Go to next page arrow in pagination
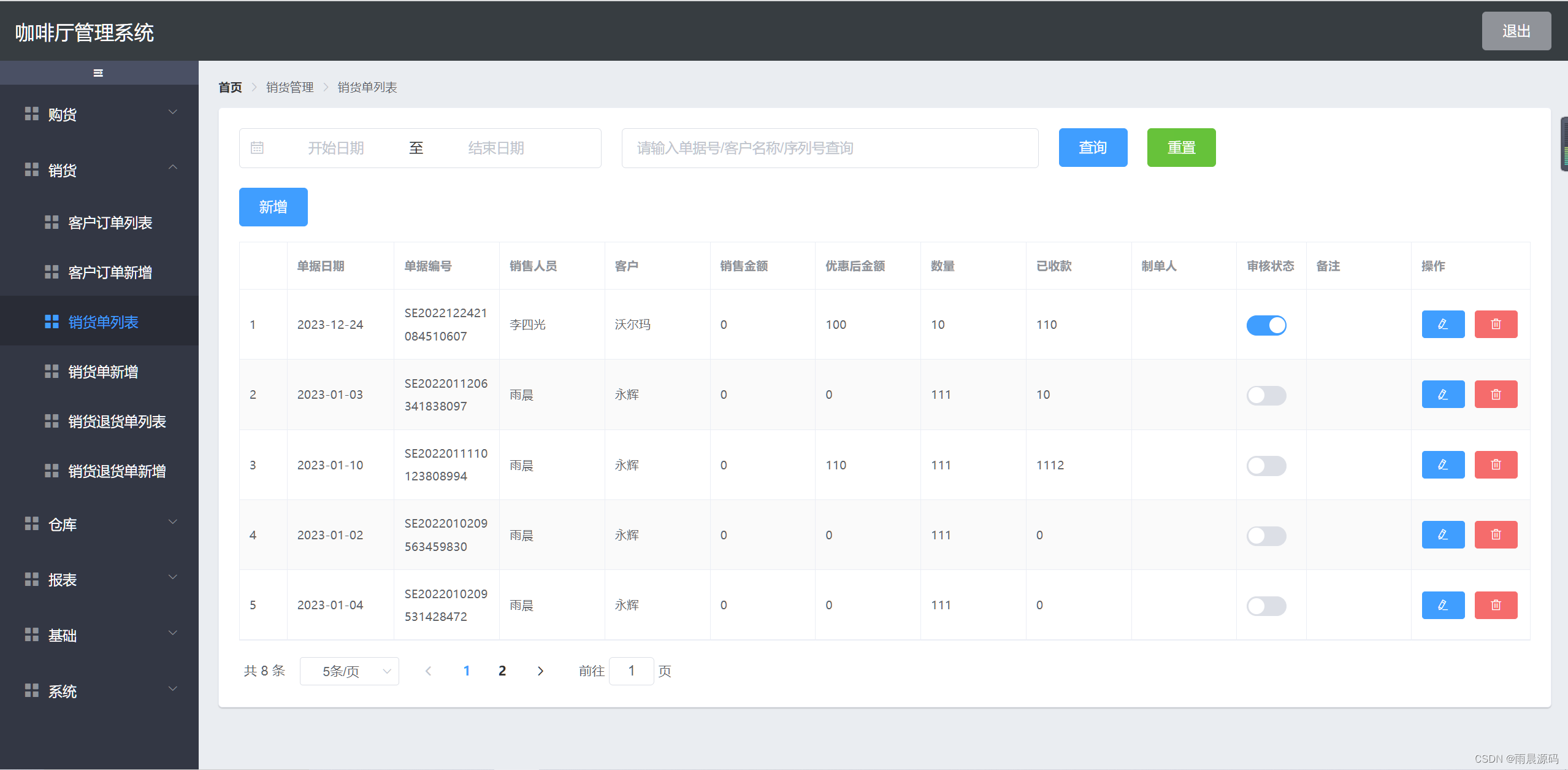The image size is (1568, 770). [540, 671]
